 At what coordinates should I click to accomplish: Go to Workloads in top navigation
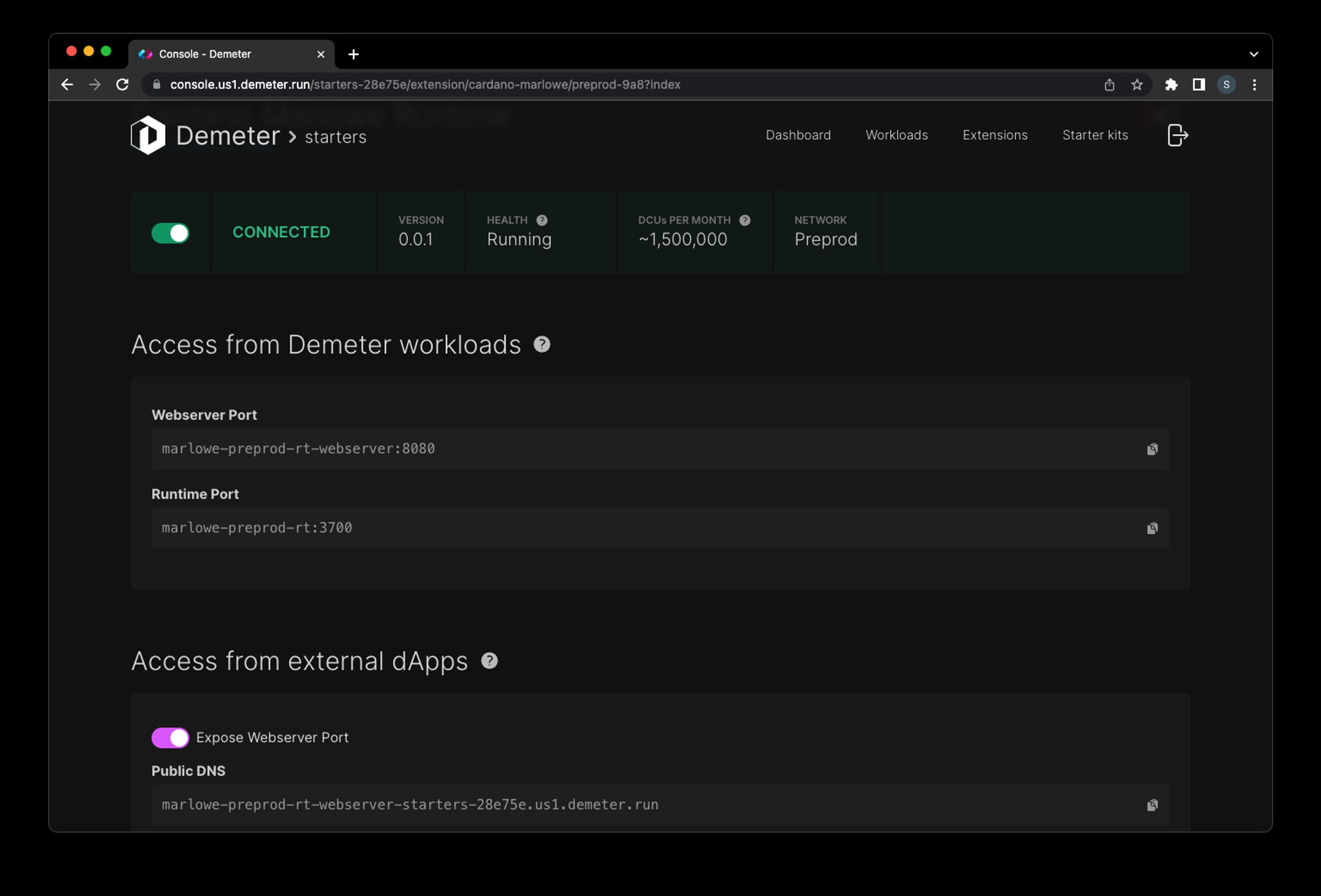896,135
